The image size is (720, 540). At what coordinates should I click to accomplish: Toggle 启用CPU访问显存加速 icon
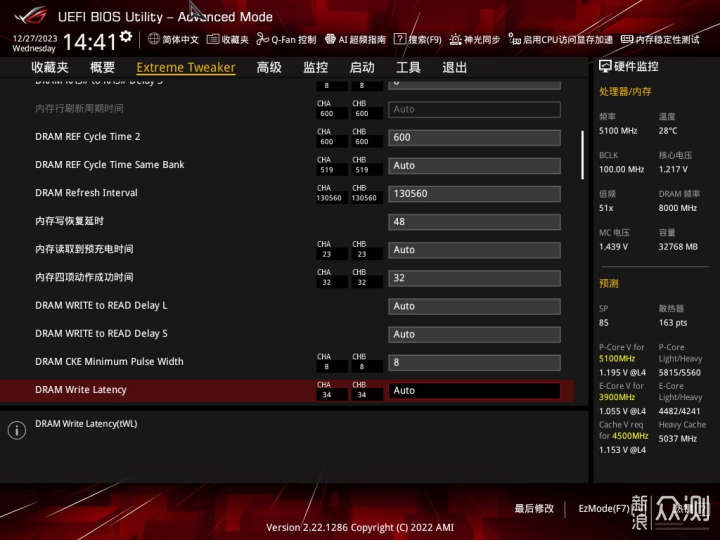(x=514, y=39)
